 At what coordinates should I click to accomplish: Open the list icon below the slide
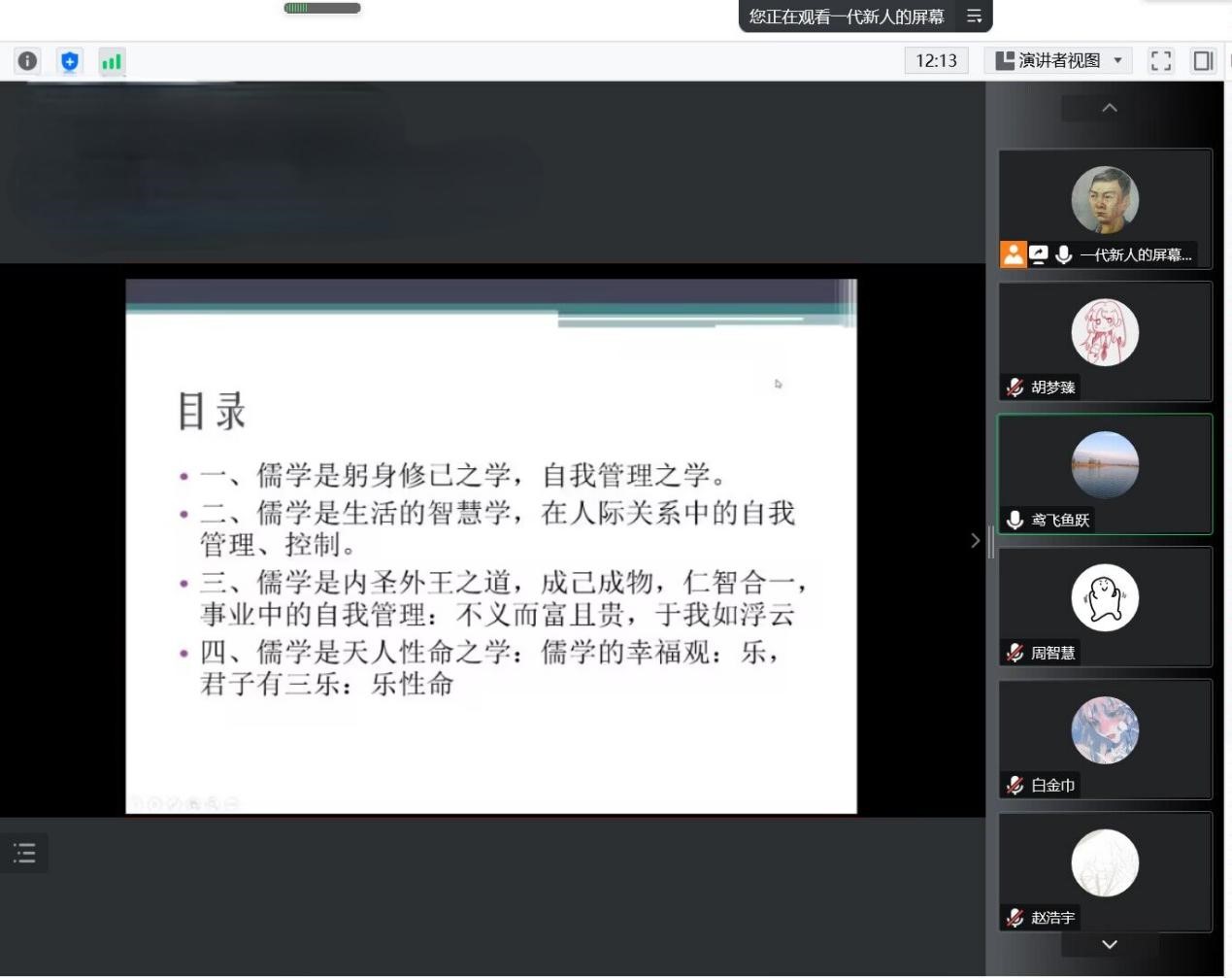click(x=24, y=853)
